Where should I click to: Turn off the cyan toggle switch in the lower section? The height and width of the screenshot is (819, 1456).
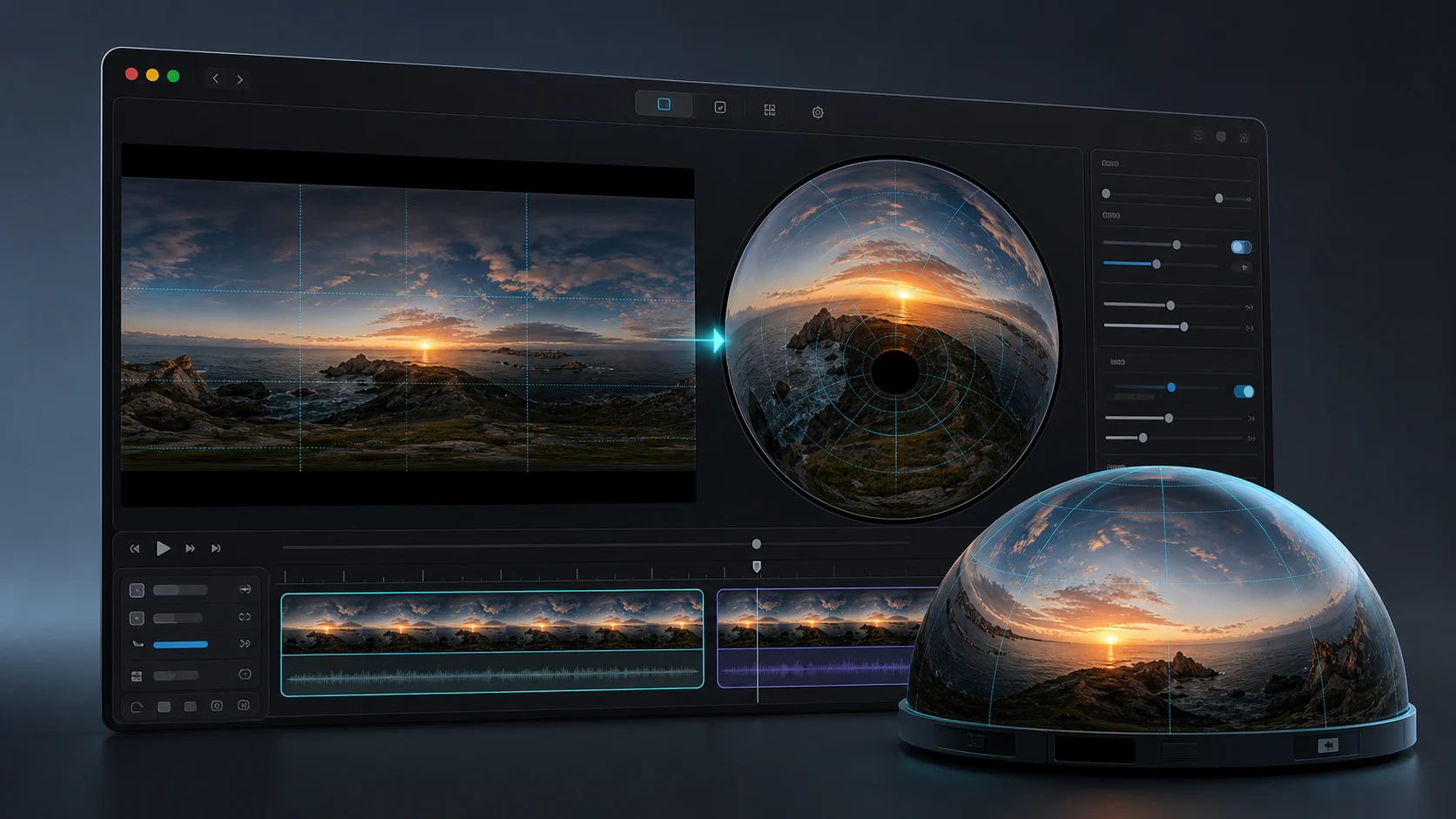click(1244, 392)
